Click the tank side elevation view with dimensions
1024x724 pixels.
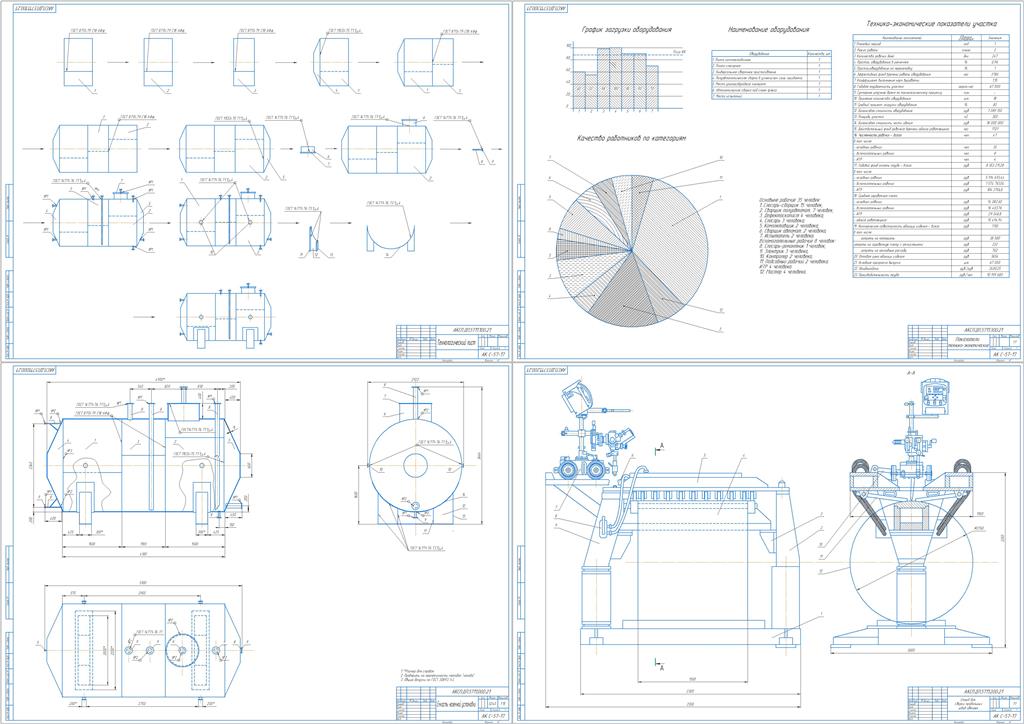tap(144, 467)
